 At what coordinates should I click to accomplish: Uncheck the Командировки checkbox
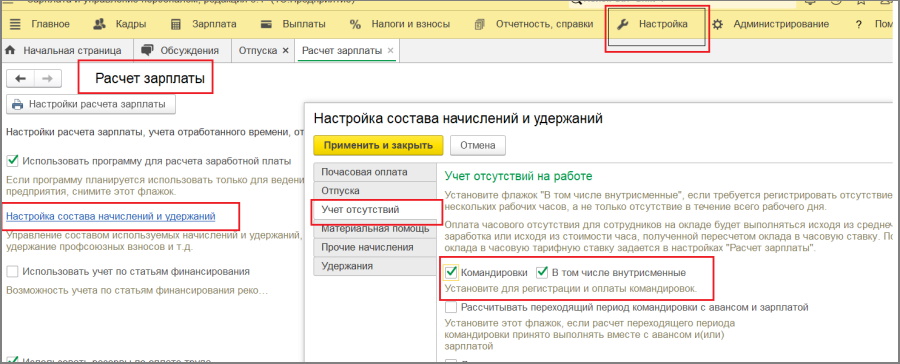point(452,272)
